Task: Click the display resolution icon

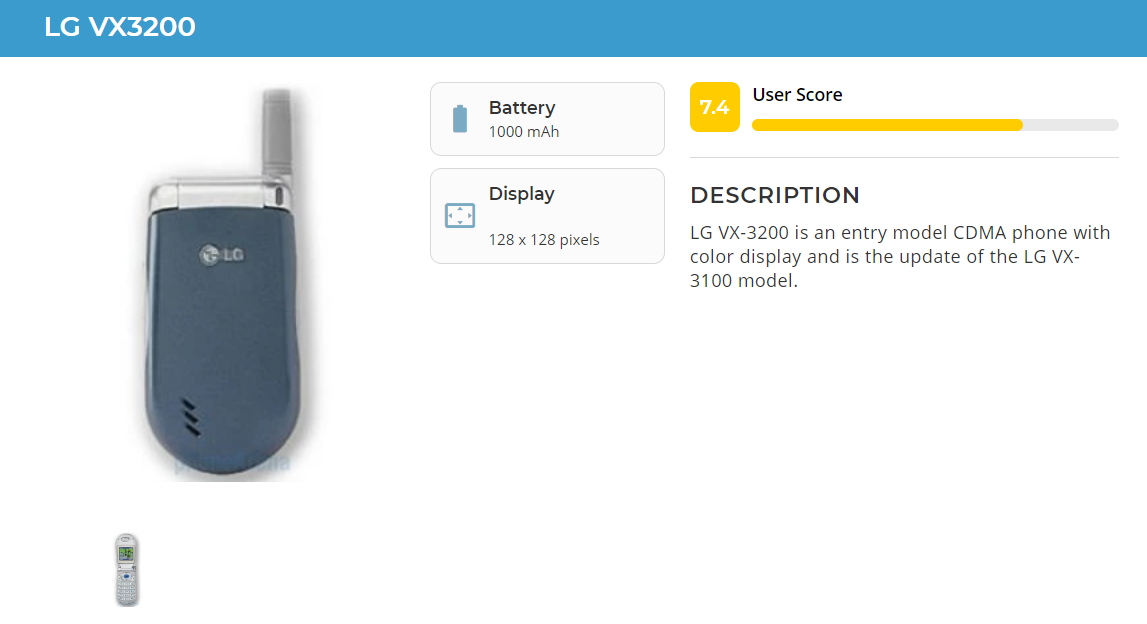Action: click(x=460, y=216)
